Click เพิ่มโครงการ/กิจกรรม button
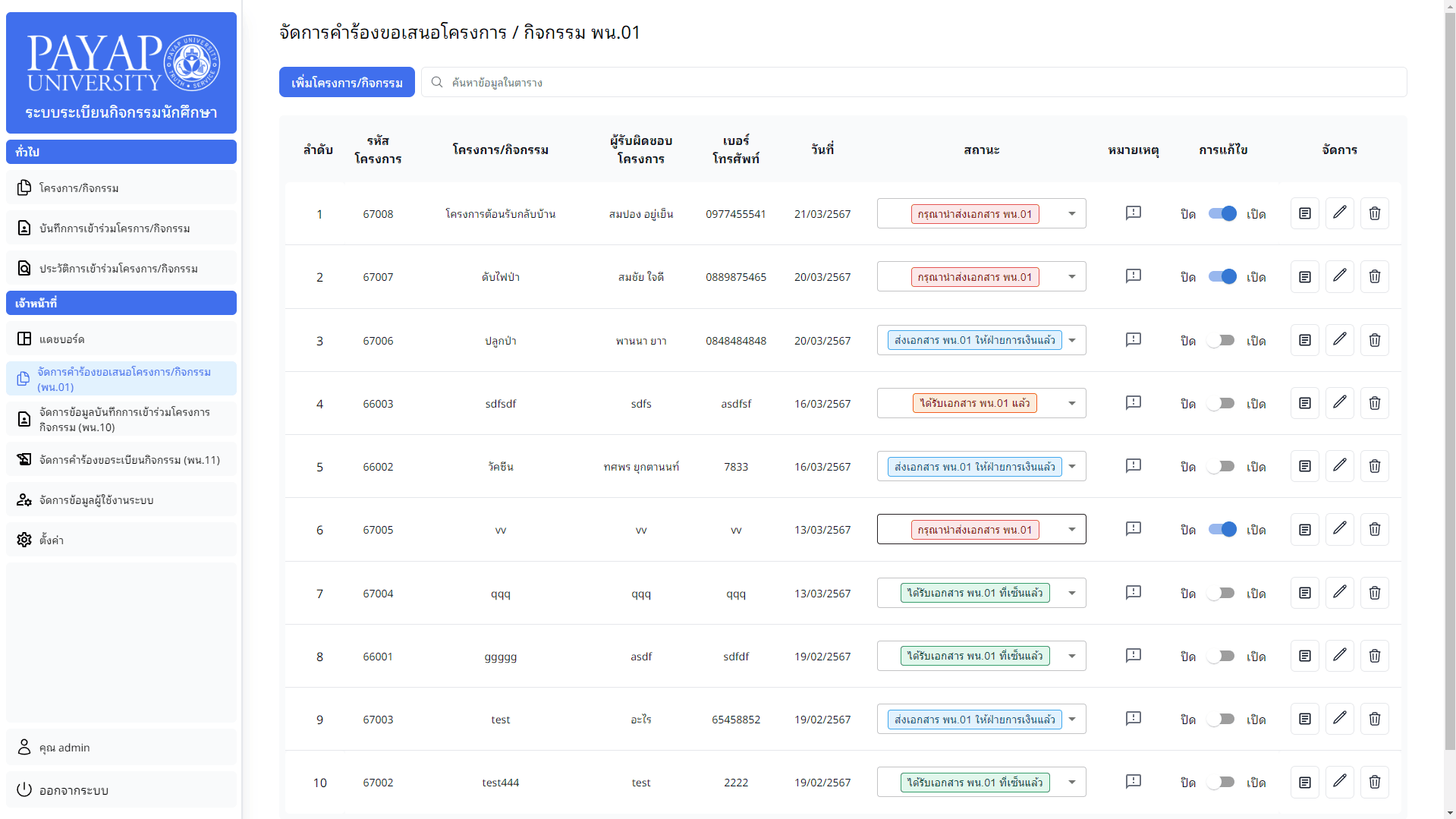Viewport: 1456px width, 819px height. point(347,82)
